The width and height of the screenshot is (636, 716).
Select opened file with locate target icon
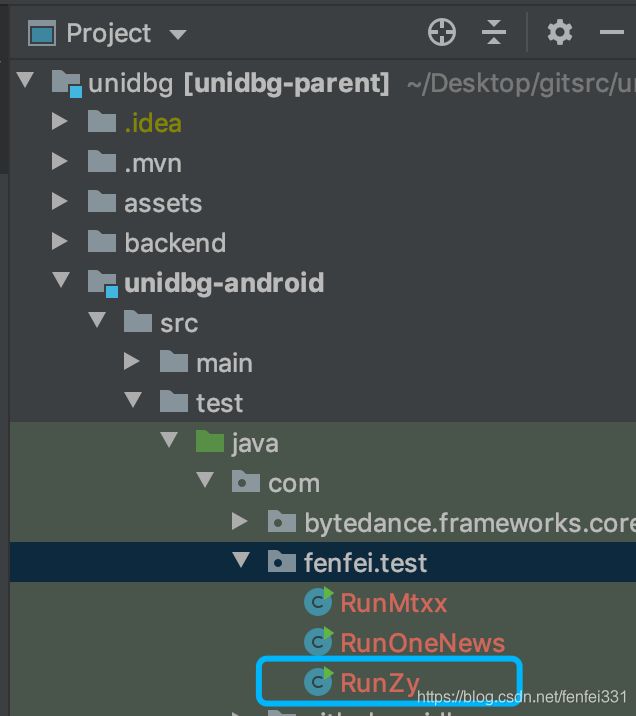[442, 32]
